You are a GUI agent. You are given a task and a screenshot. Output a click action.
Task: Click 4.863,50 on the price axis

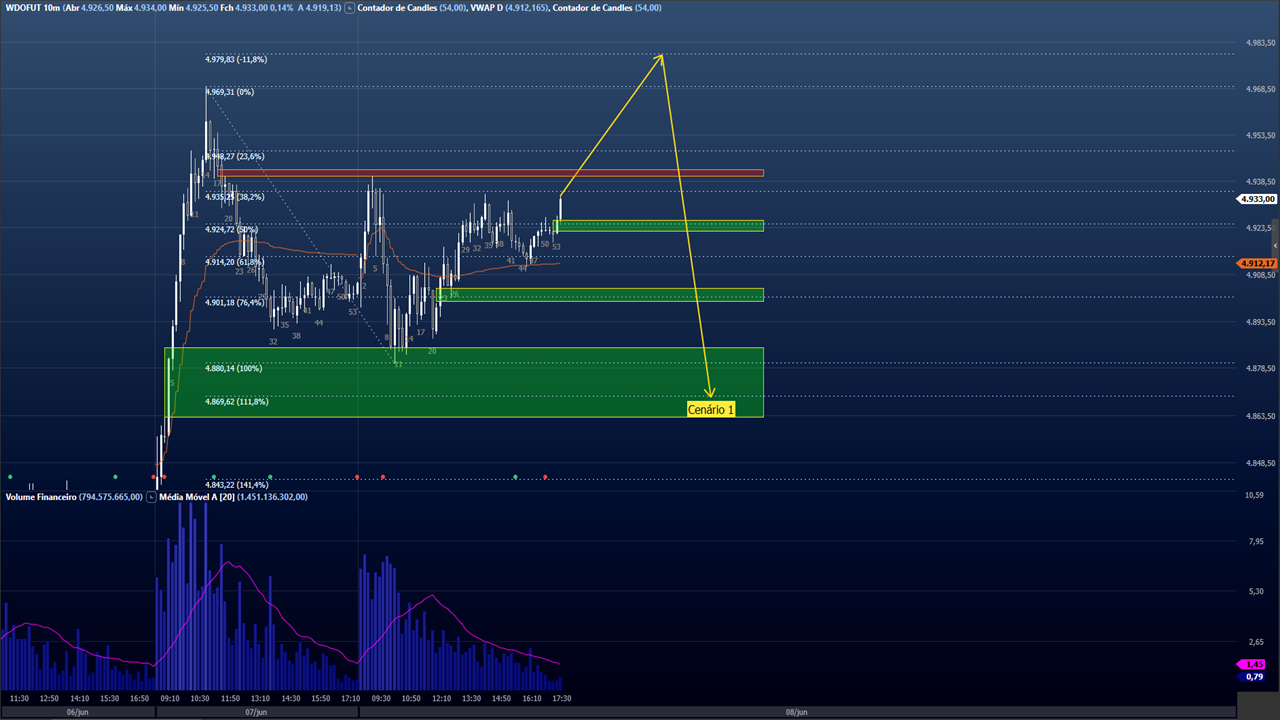(x=1260, y=416)
